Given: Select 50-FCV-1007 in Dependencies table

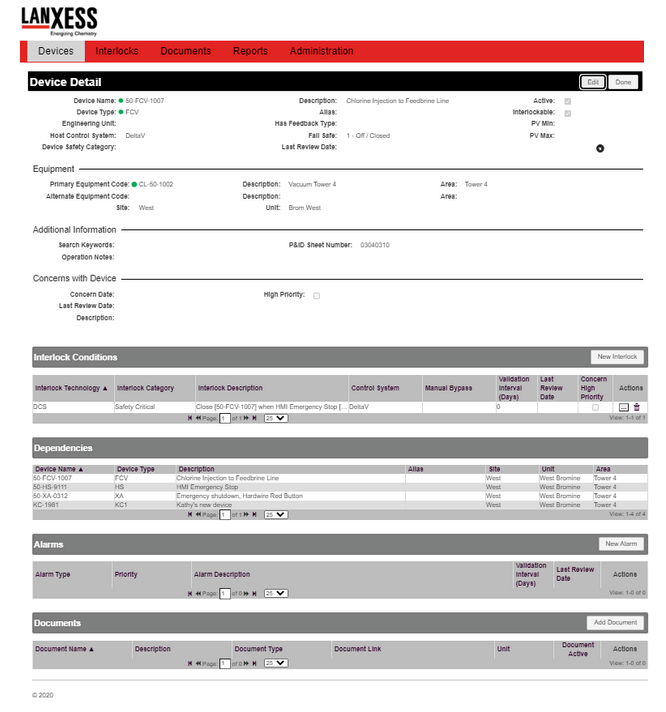Looking at the screenshot, I should 340,478.
